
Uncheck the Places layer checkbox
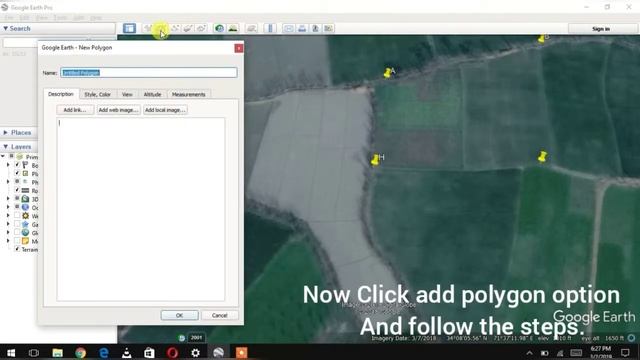coord(17,173)
